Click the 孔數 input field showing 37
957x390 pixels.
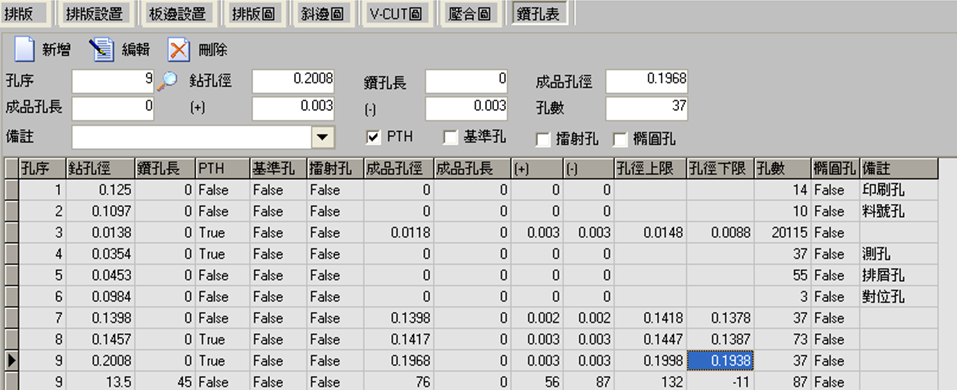coord(646,109)
